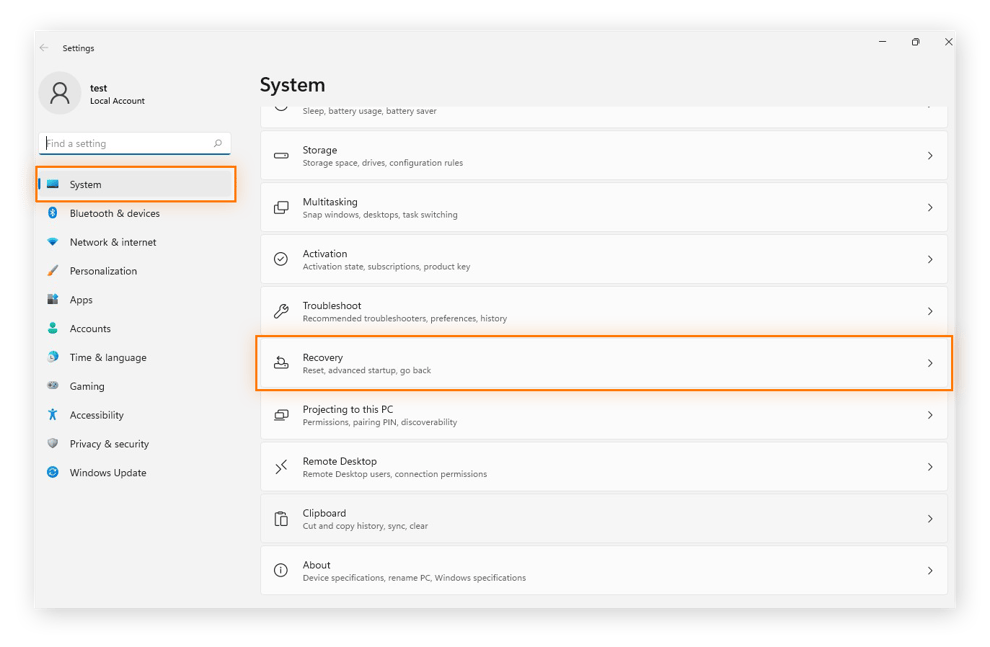Click the test user avatar icon
Screen dimensions: 990x647
pyautogui.click(x=60, y=93)
